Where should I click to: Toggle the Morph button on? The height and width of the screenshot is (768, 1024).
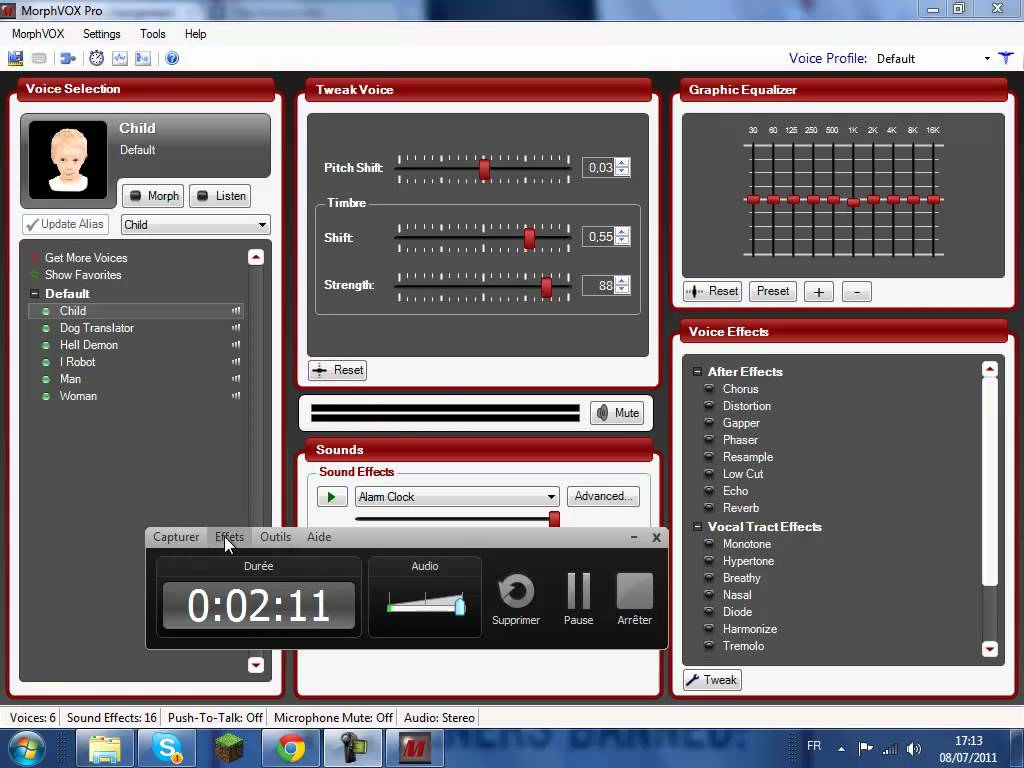coord(153,196)
